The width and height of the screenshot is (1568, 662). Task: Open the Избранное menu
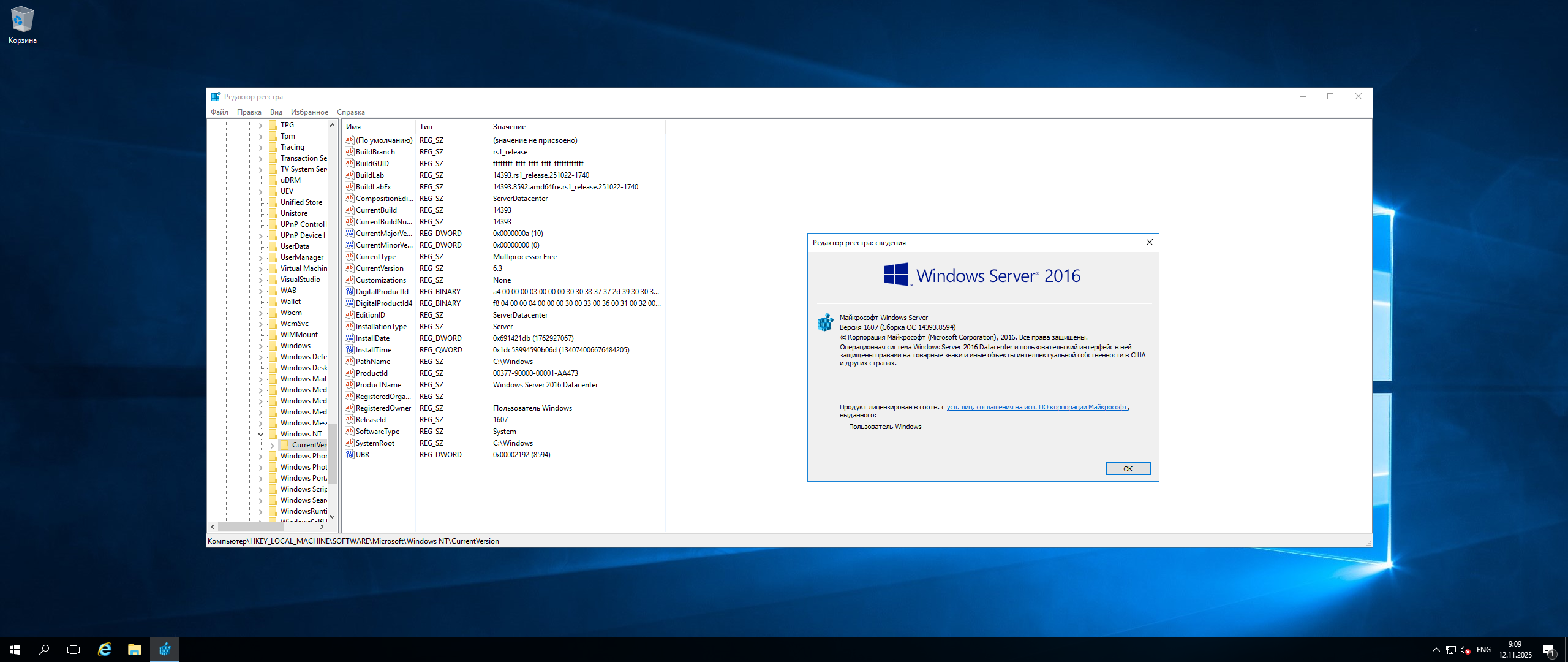tap(309, 112)
